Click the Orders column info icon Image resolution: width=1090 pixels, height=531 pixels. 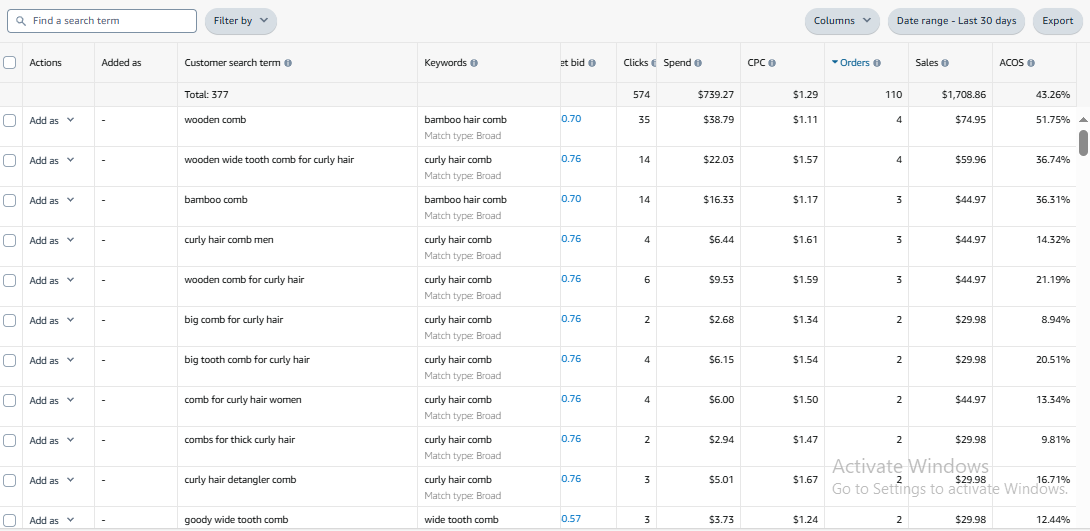click(877, 63)
